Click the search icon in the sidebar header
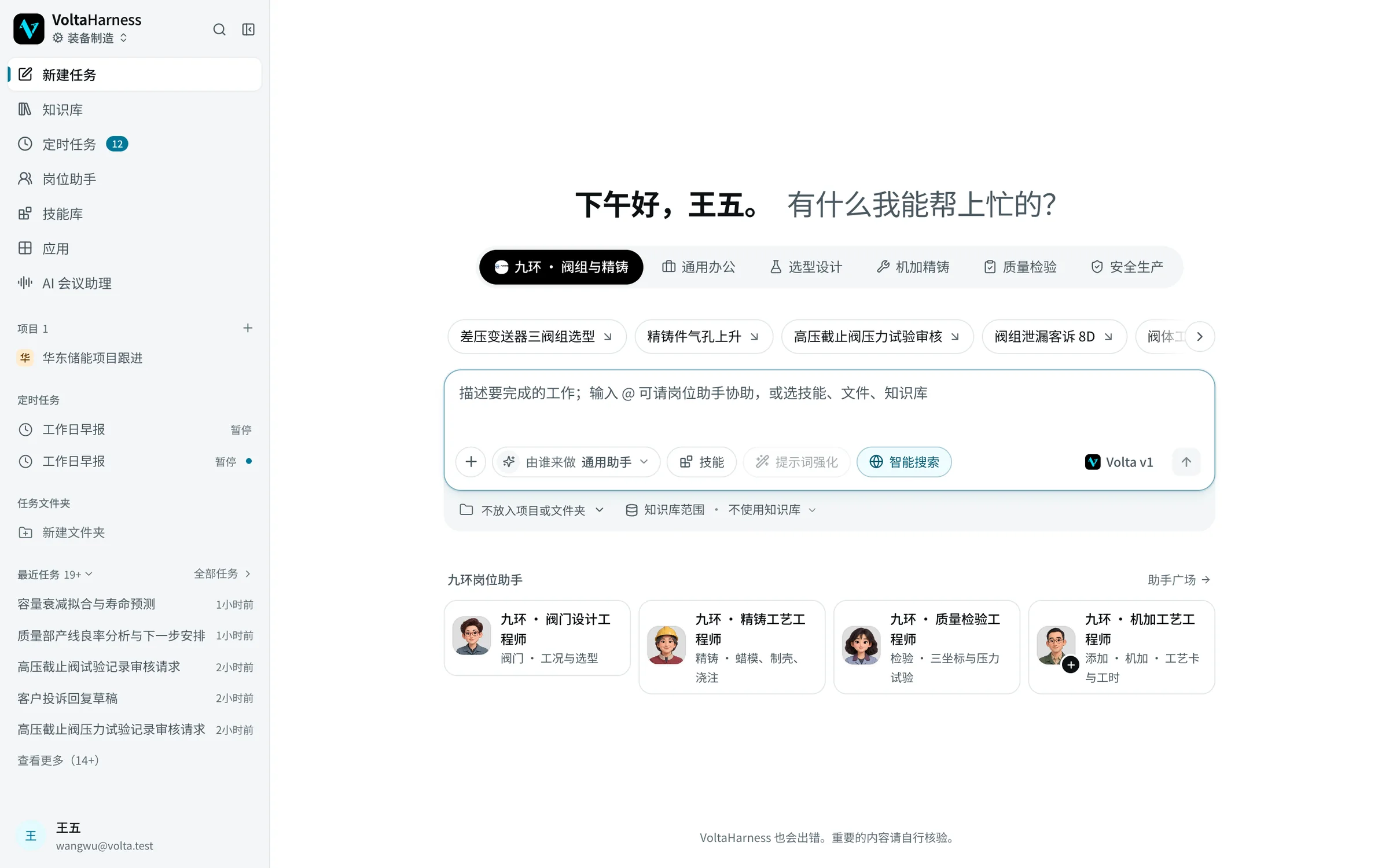1389x868 pixels. point(219,30)
